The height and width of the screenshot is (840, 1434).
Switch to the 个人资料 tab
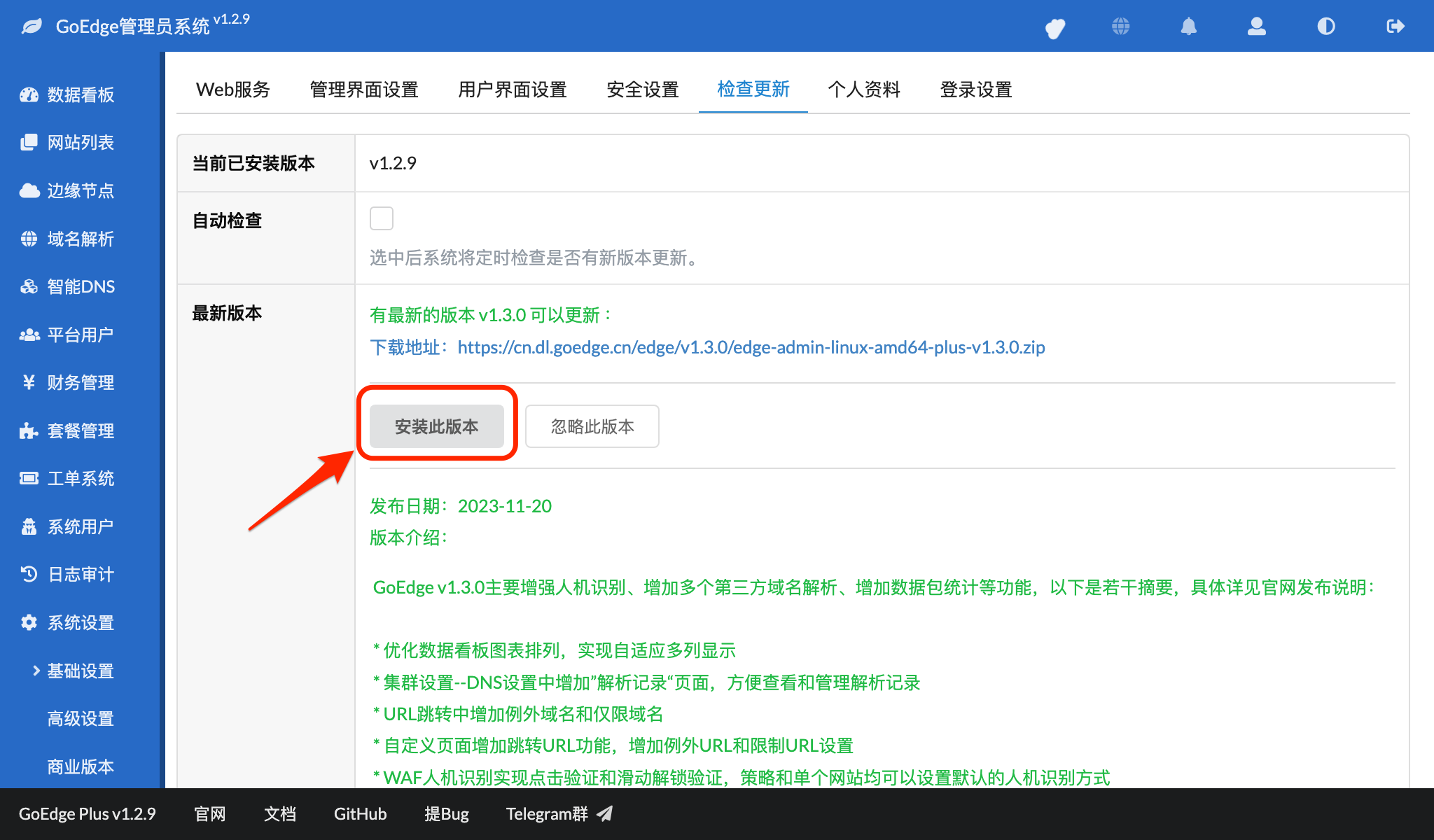864,90
